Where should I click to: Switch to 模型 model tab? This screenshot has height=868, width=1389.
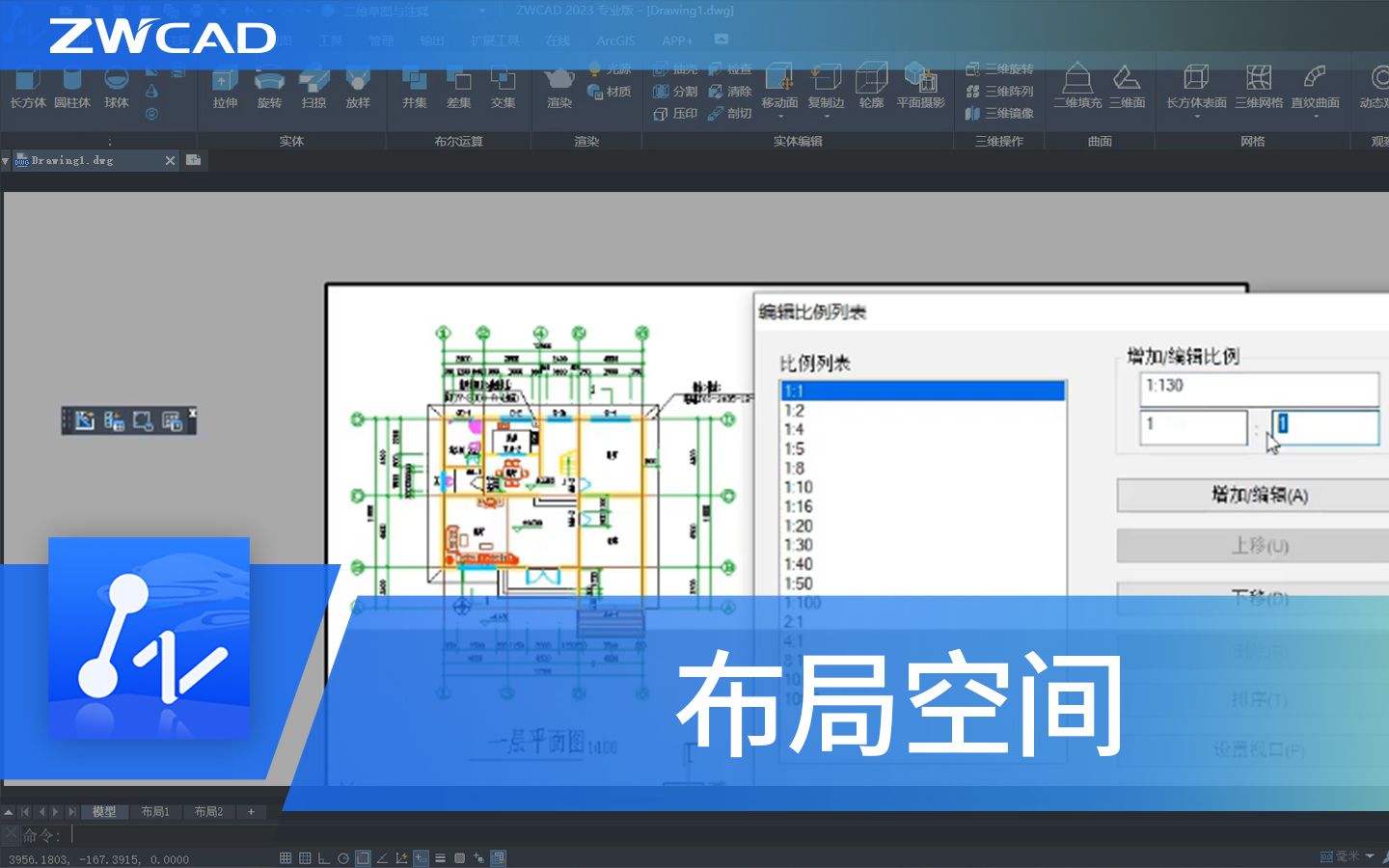[104, 812]
